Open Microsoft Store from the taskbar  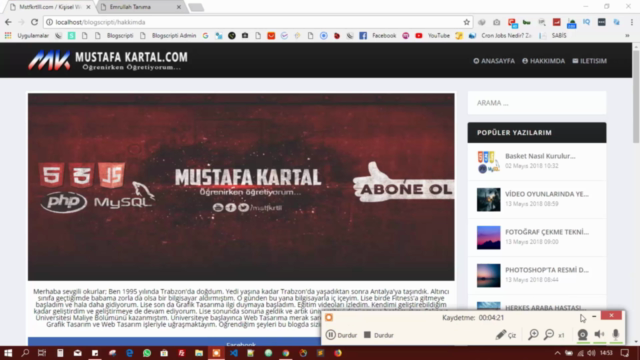coord(164,353)
